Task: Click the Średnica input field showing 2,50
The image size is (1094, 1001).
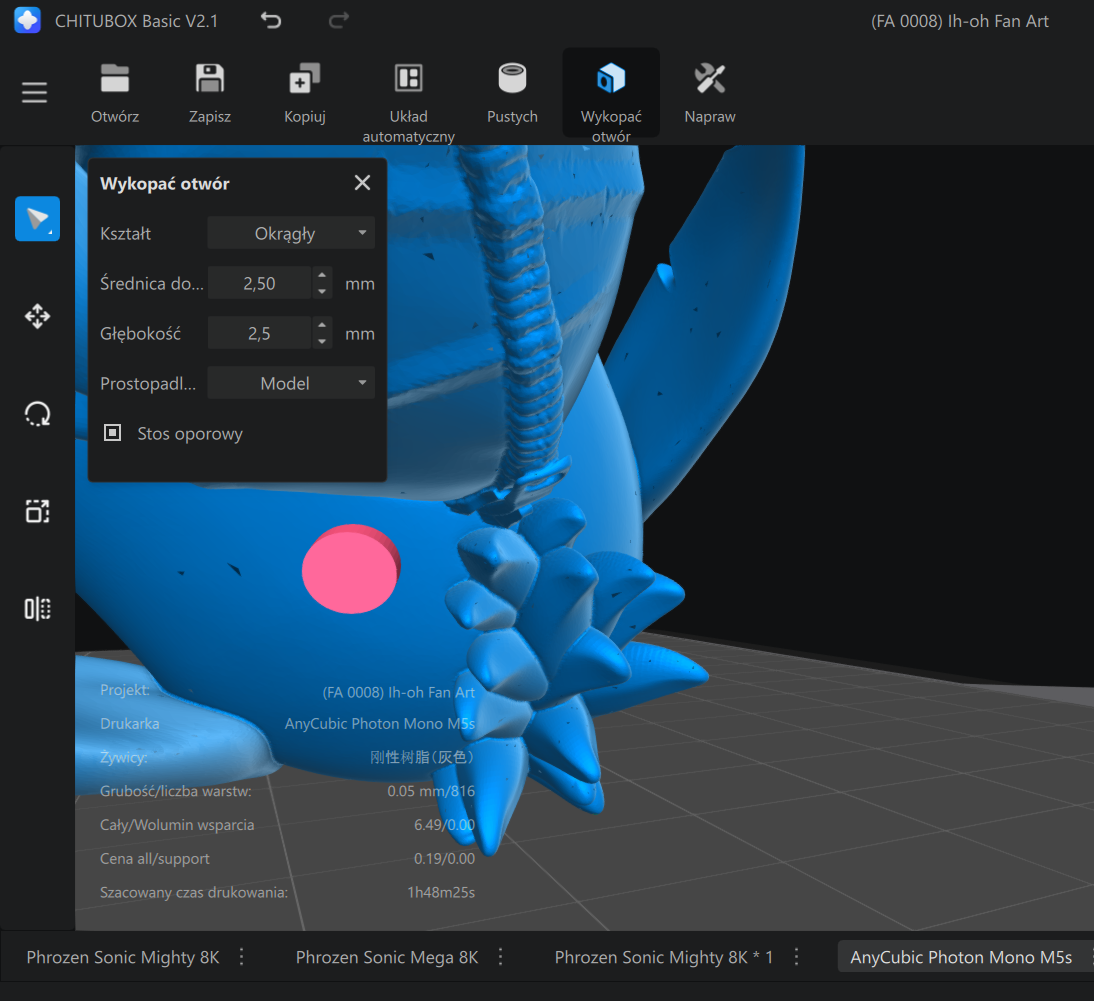Action: pyautogui.click(x=260, y=283)
